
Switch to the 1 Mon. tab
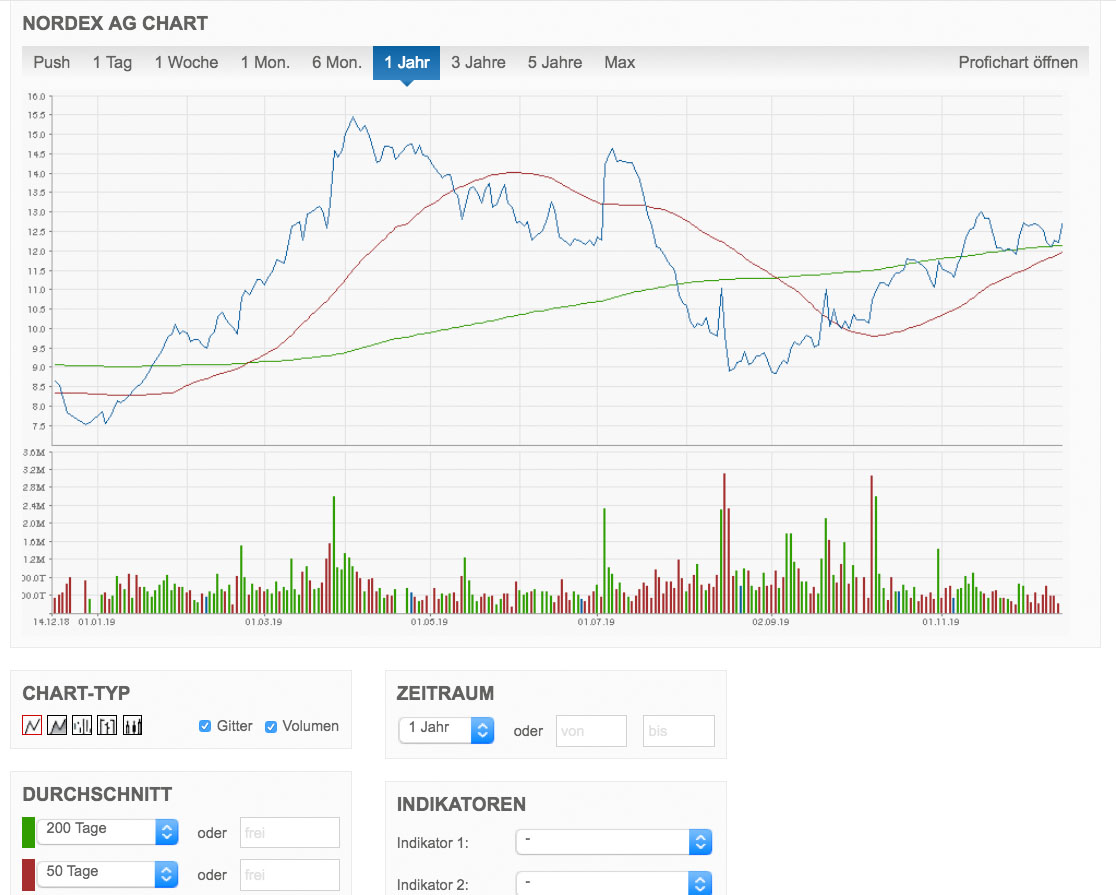(265, 63)
